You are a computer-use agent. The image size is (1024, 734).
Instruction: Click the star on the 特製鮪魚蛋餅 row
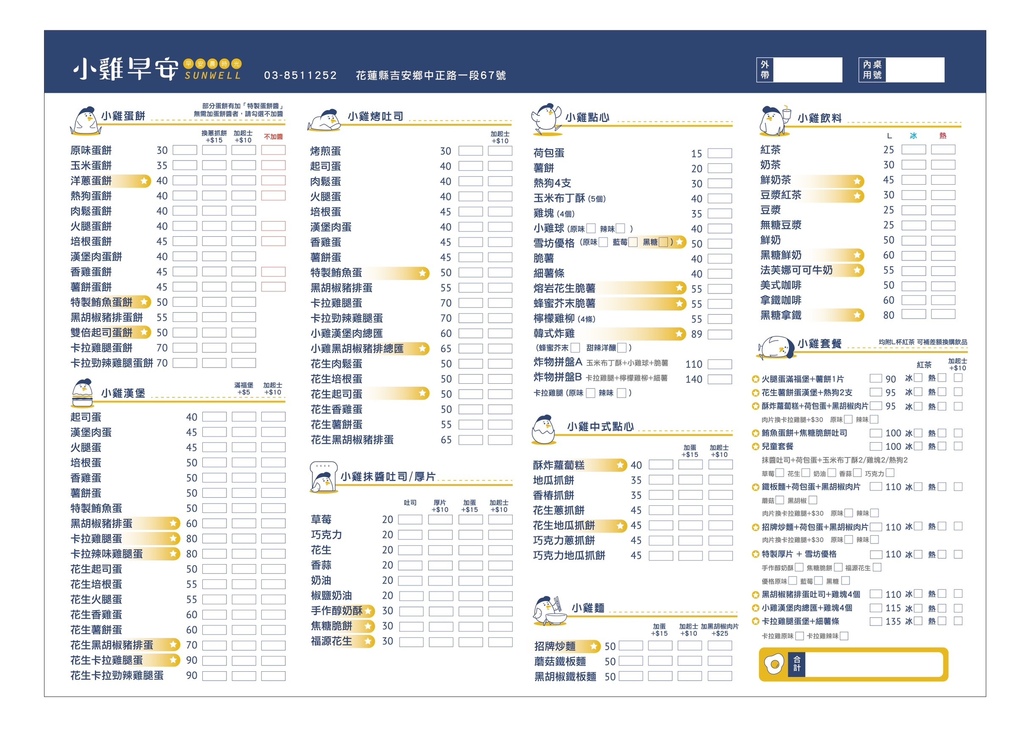(144, 302)
